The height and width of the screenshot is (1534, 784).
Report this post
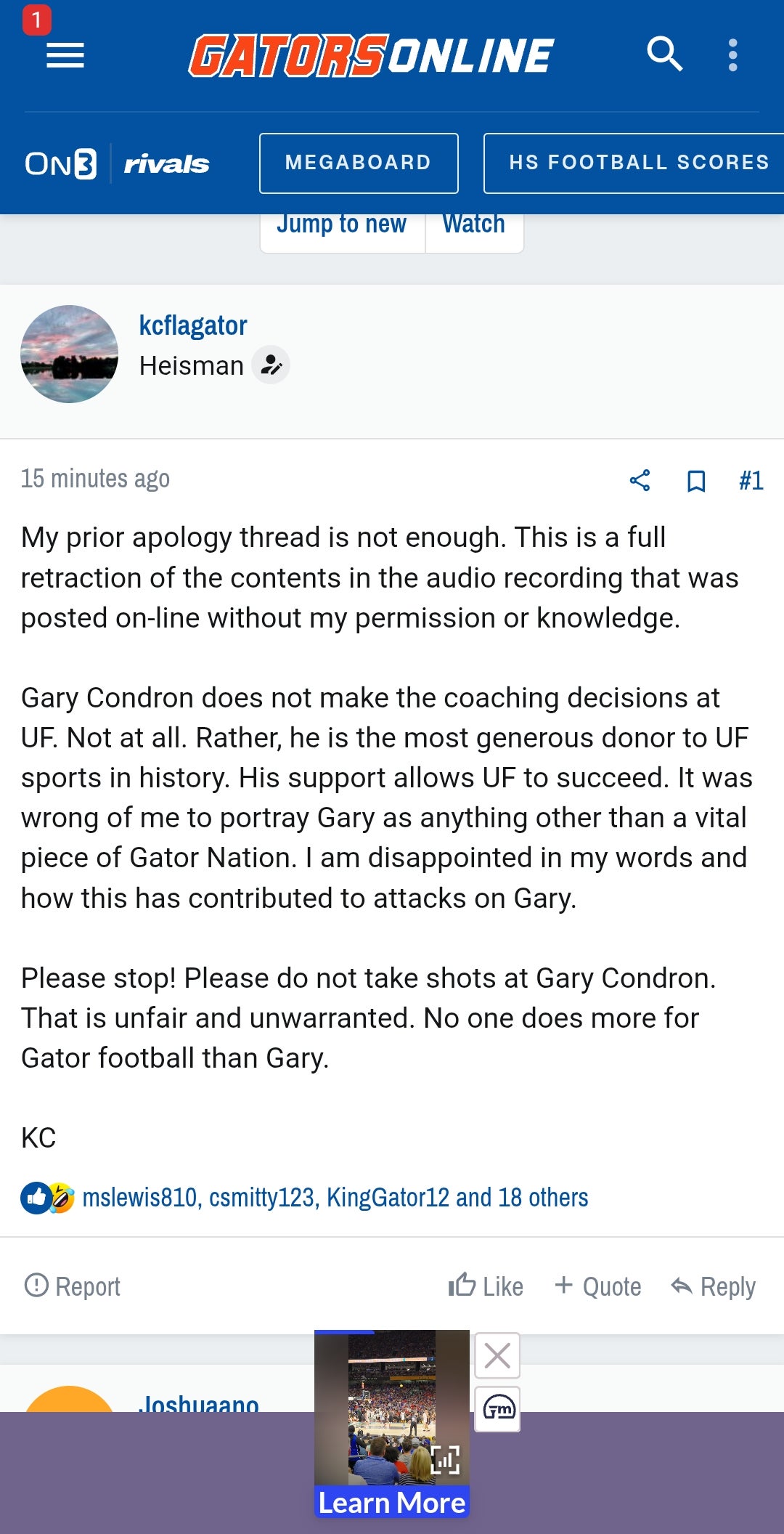coord(73,1286)
